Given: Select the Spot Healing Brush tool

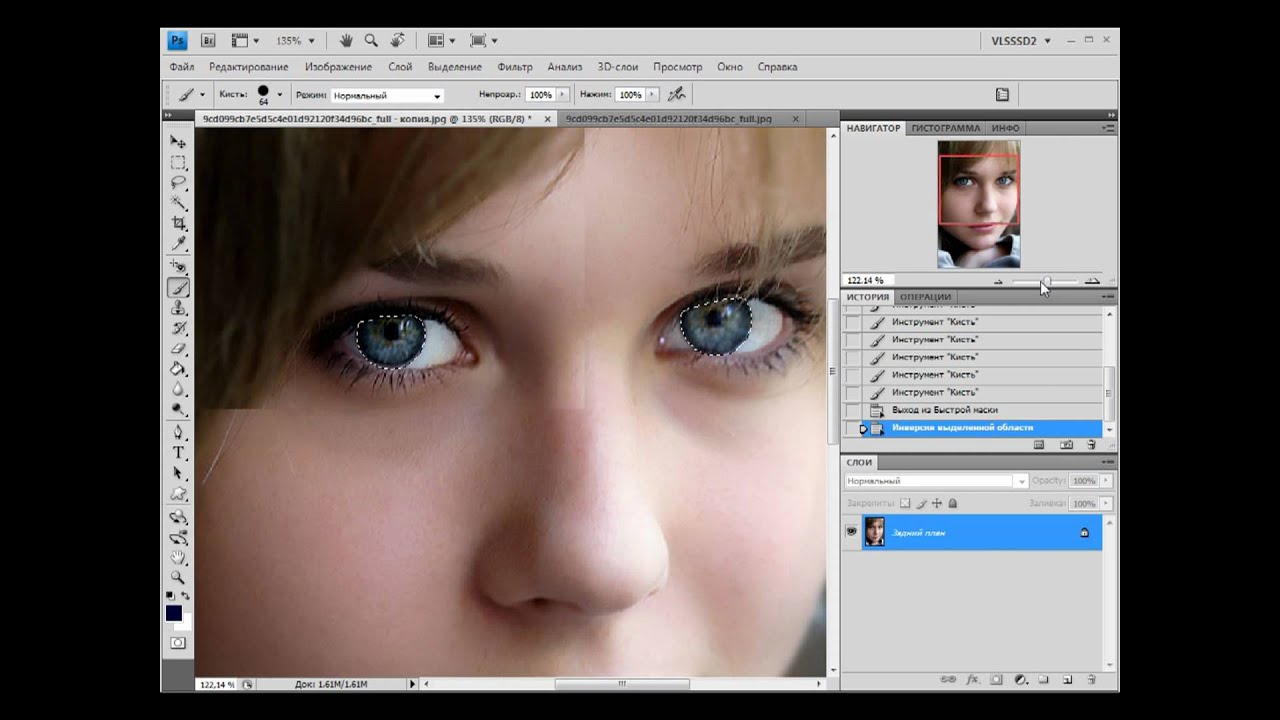Looking at the screenshot, I should tap(178, 267).
